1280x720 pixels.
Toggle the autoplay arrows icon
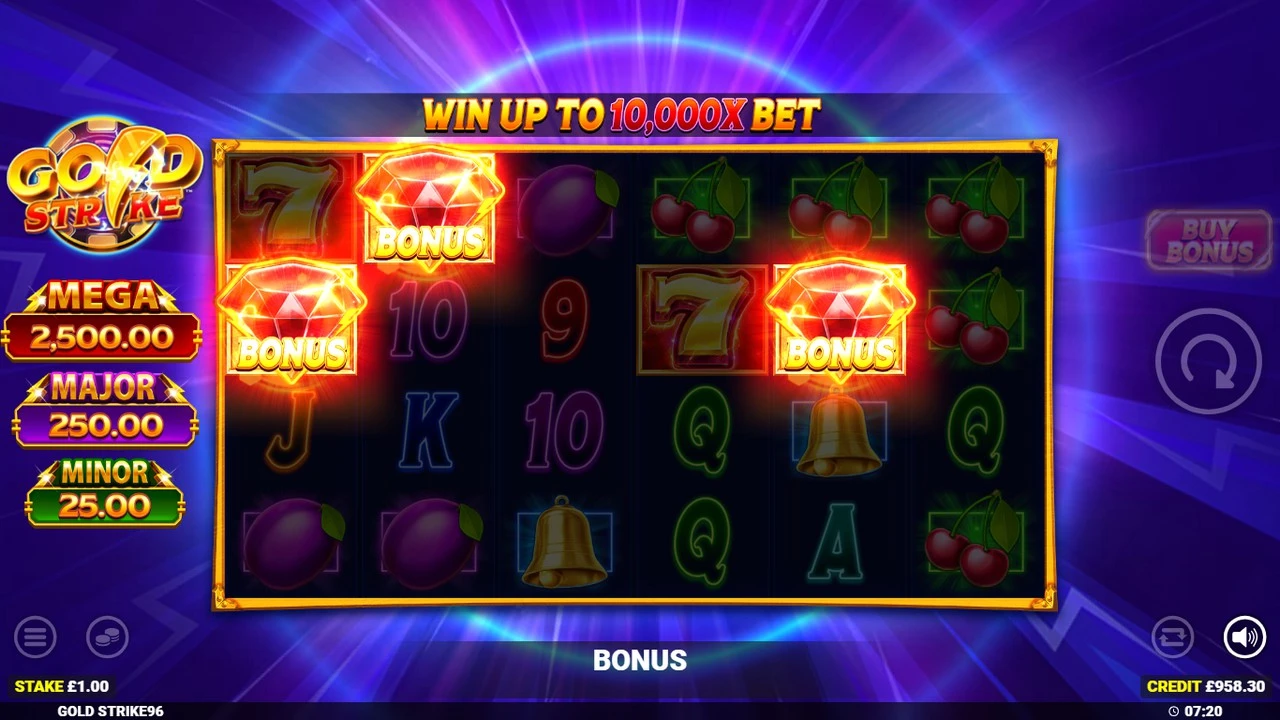[1172, 637]
